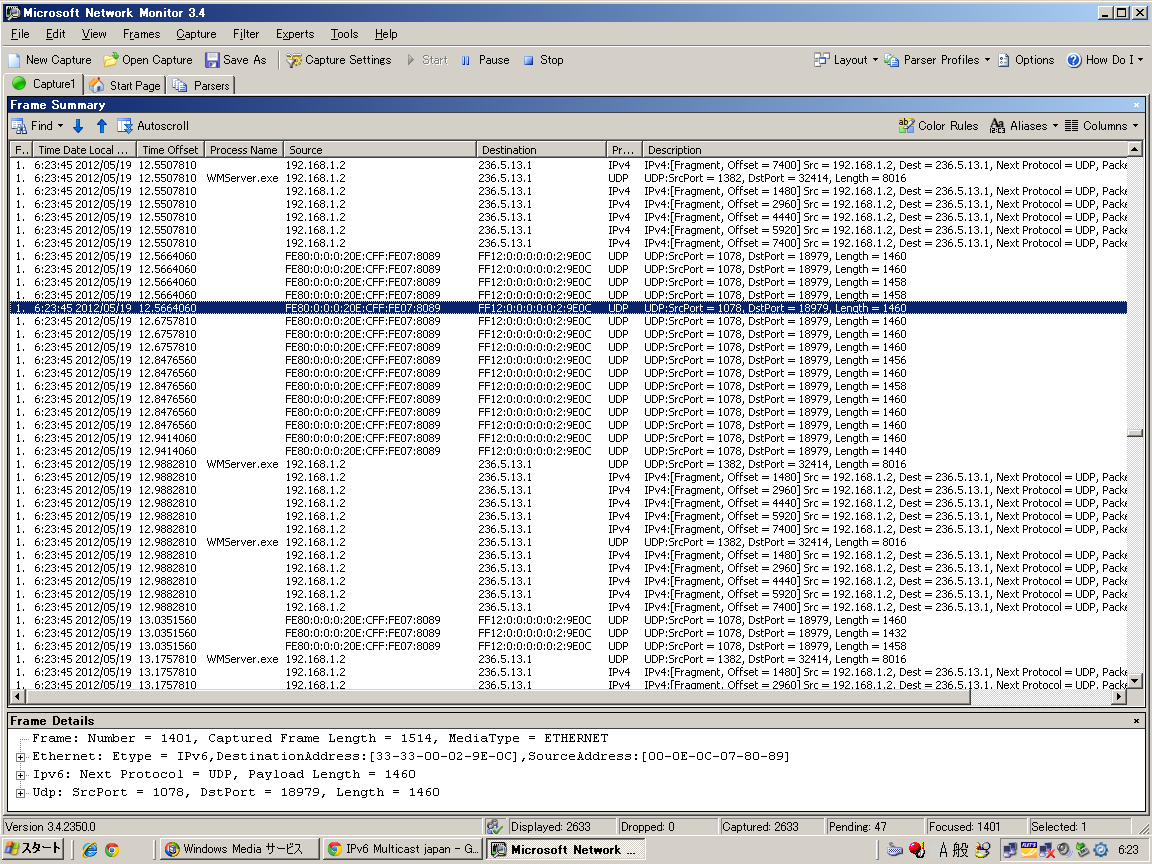Click the status bar network icon beside Displayed
Image resolution: width=1152 pixels, height=864 pixels.
(x=494, y=827)
